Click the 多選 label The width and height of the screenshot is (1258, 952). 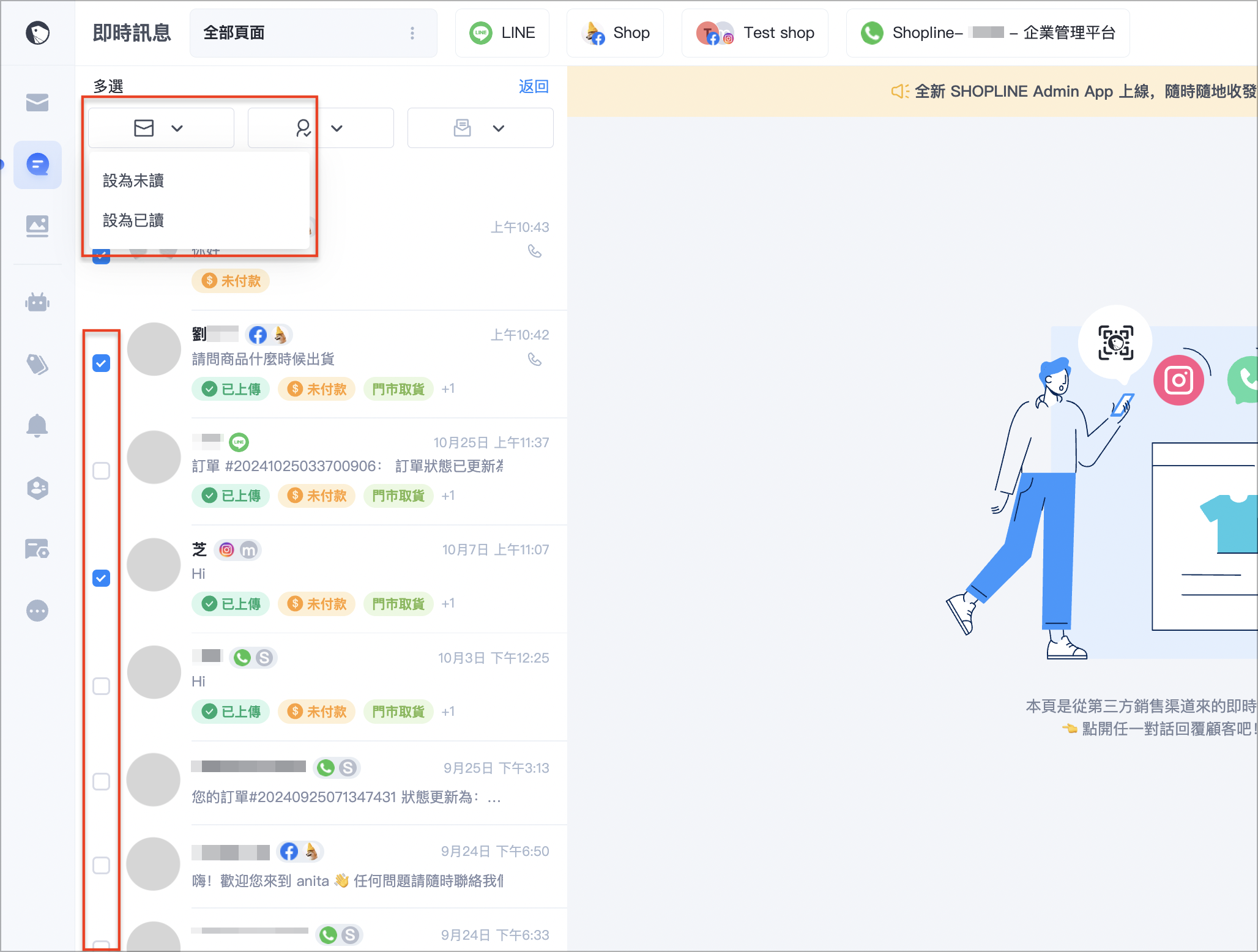click(108, 86)
